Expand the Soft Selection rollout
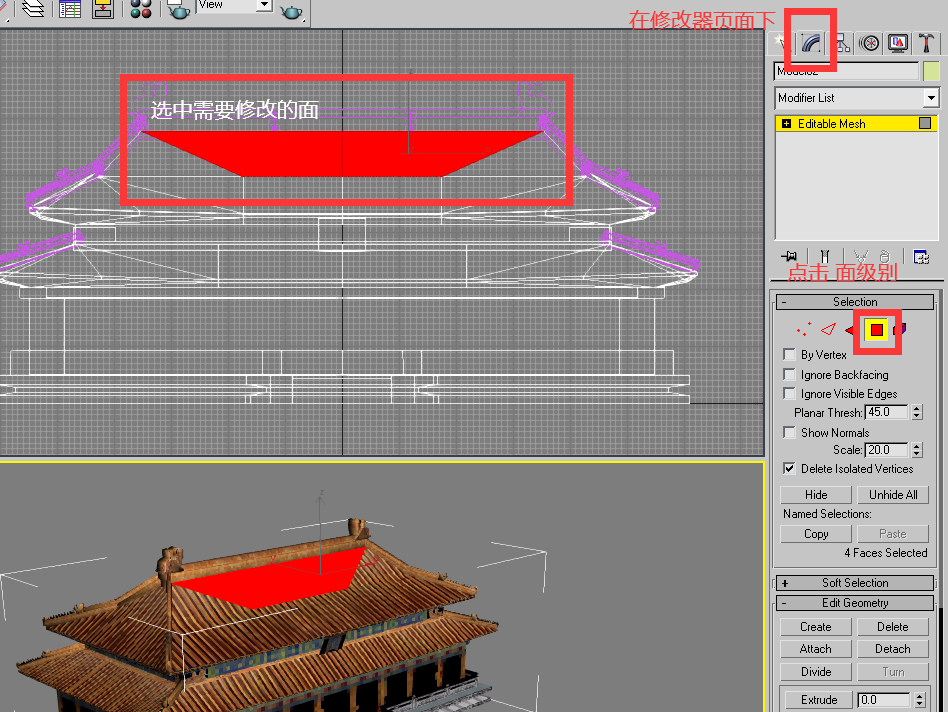Viewport: 948px width, 712px height. point(785,583)
